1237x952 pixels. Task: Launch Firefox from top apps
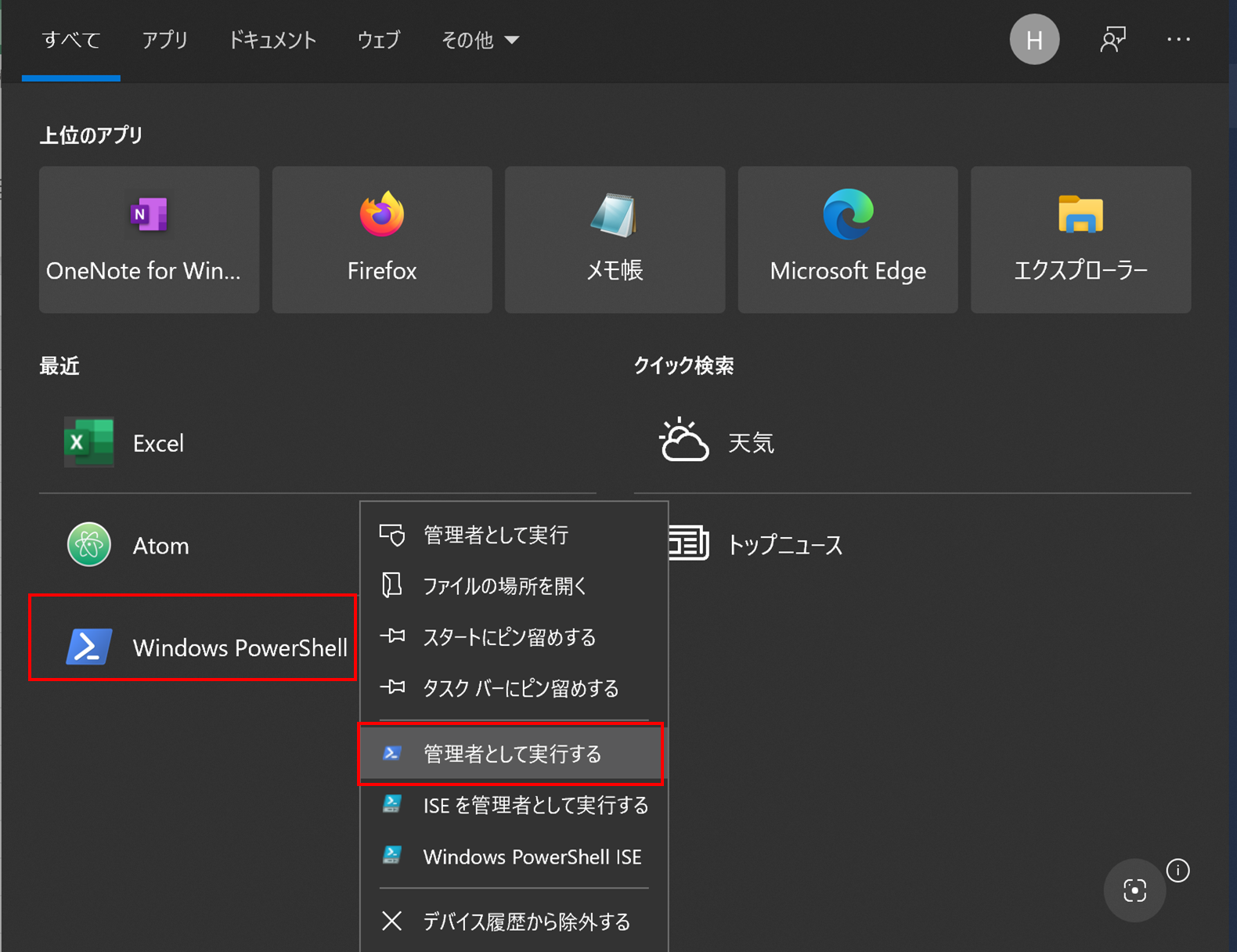coord(382,240)
